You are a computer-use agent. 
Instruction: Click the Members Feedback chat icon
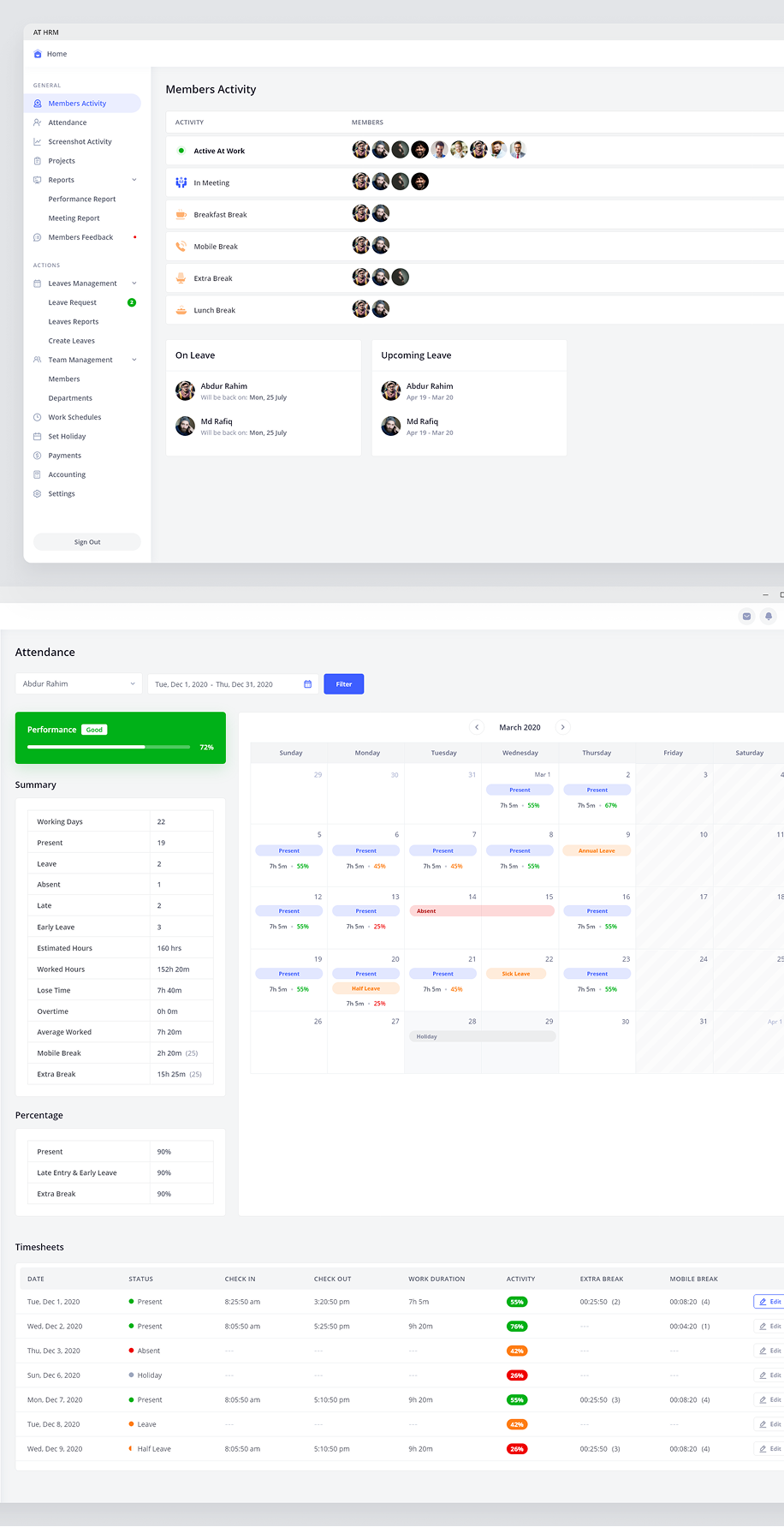coord(37,237)
